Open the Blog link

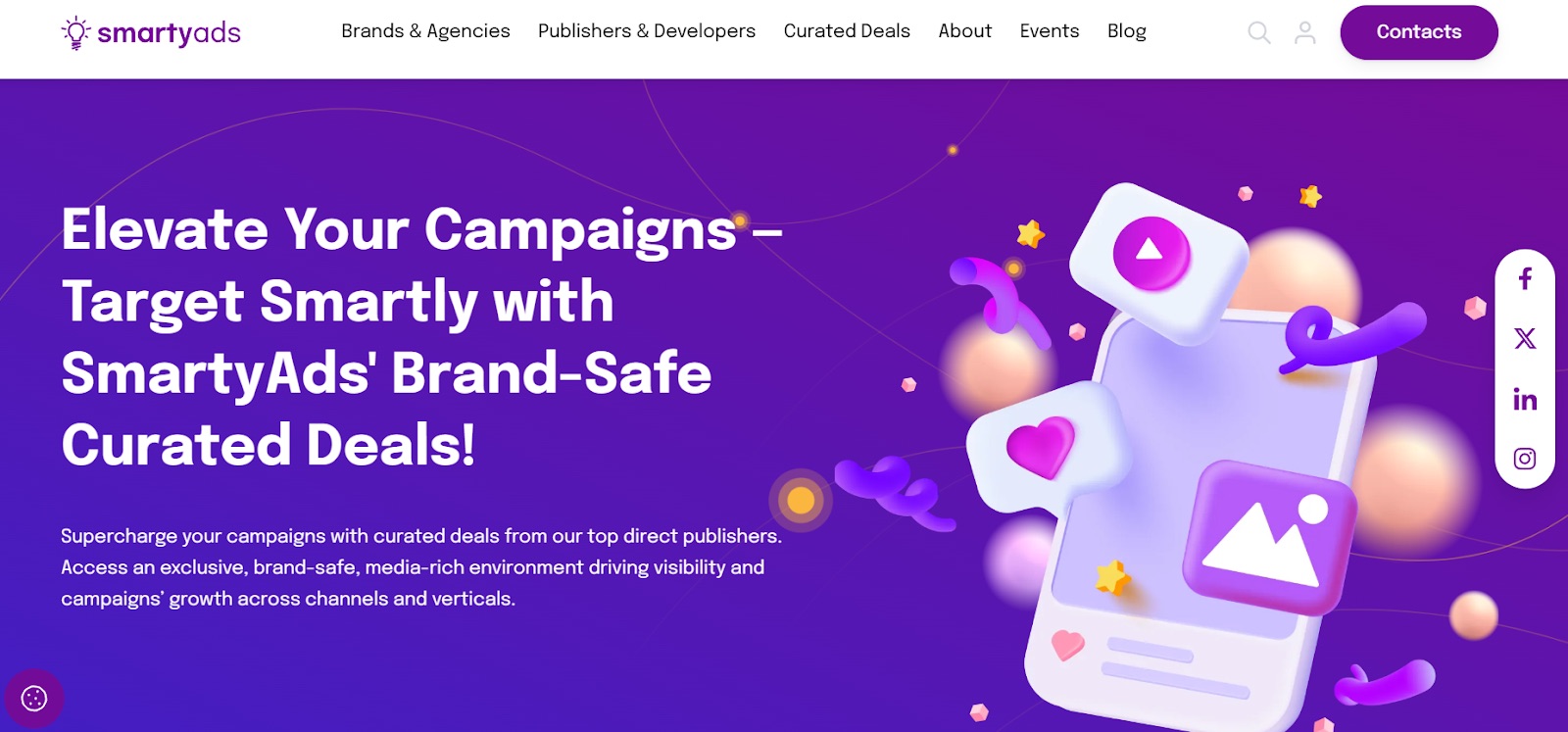pos(1127,31)
